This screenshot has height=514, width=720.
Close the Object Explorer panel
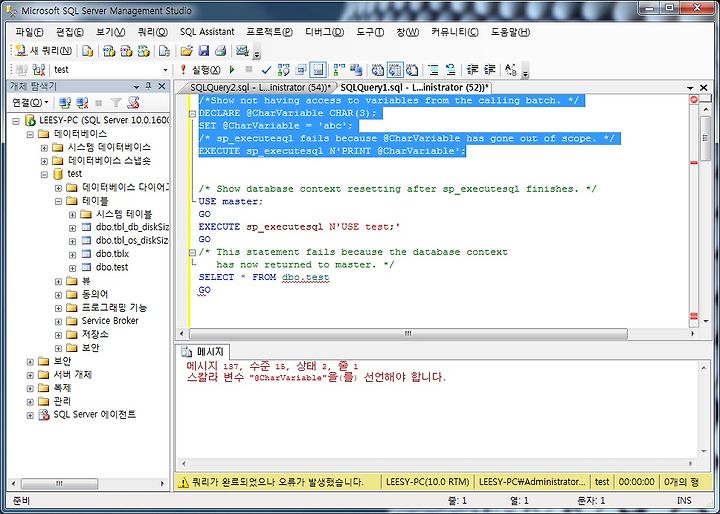tap(162, 86)
